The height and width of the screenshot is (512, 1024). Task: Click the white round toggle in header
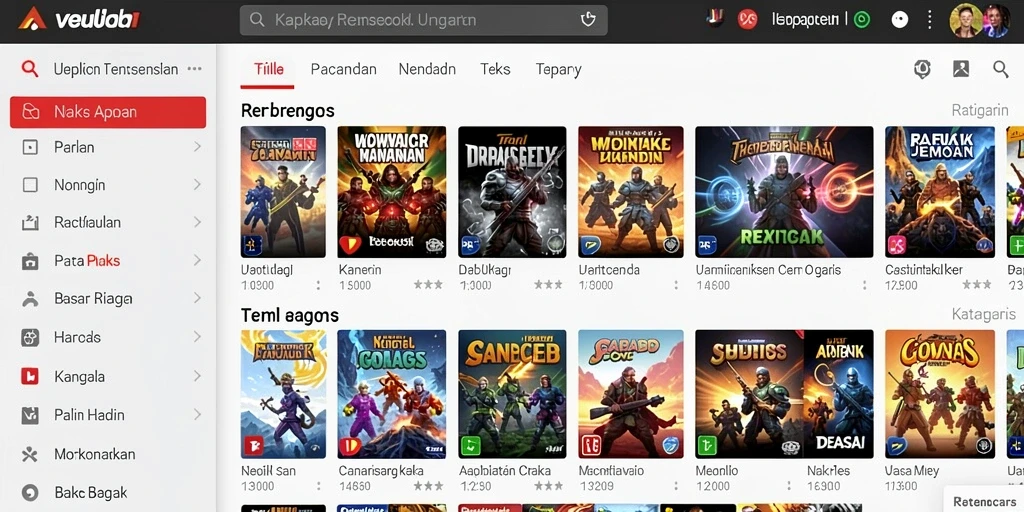pyautogui.click(x=900, y=20)
